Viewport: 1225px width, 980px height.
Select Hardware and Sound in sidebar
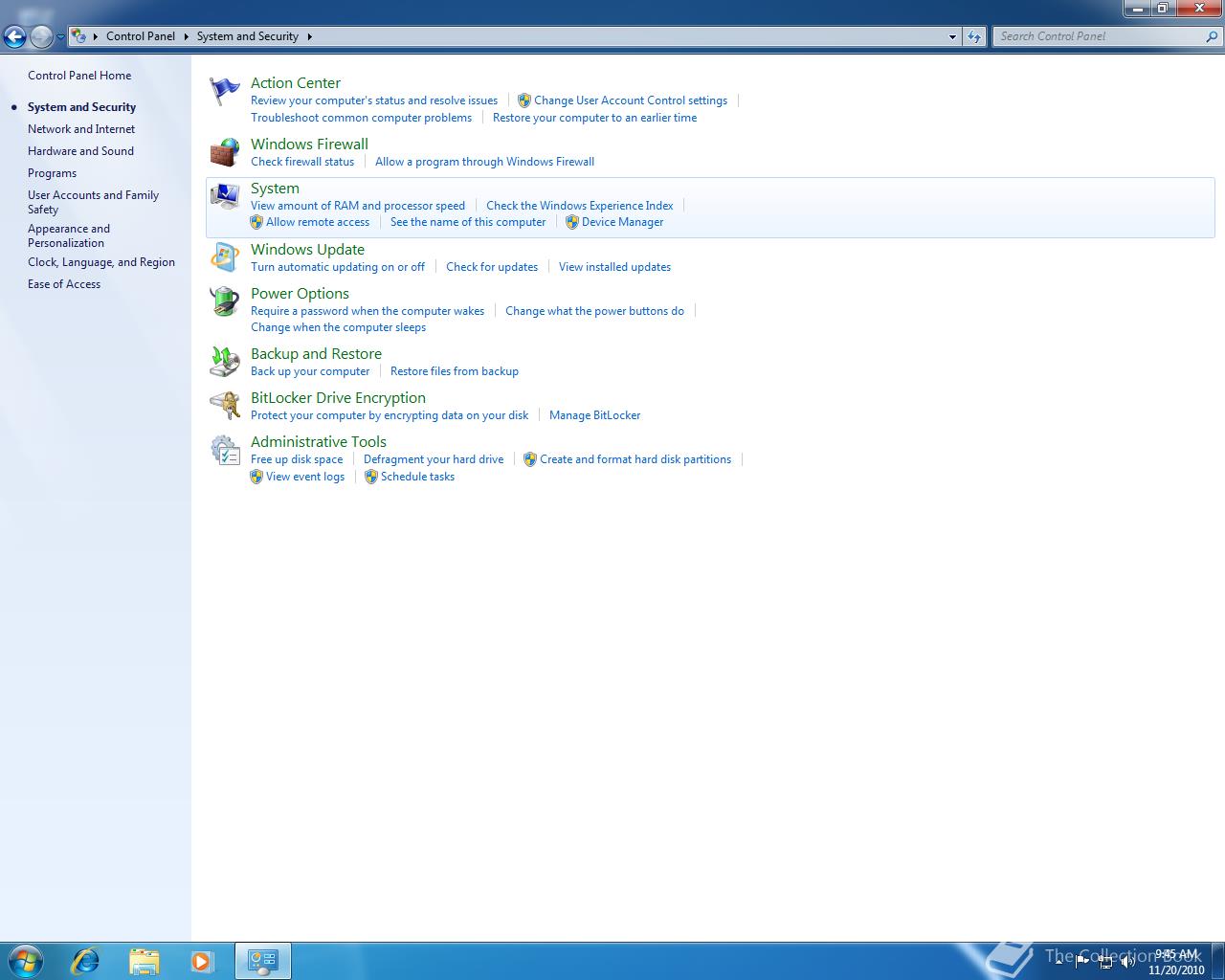(80, 151)
